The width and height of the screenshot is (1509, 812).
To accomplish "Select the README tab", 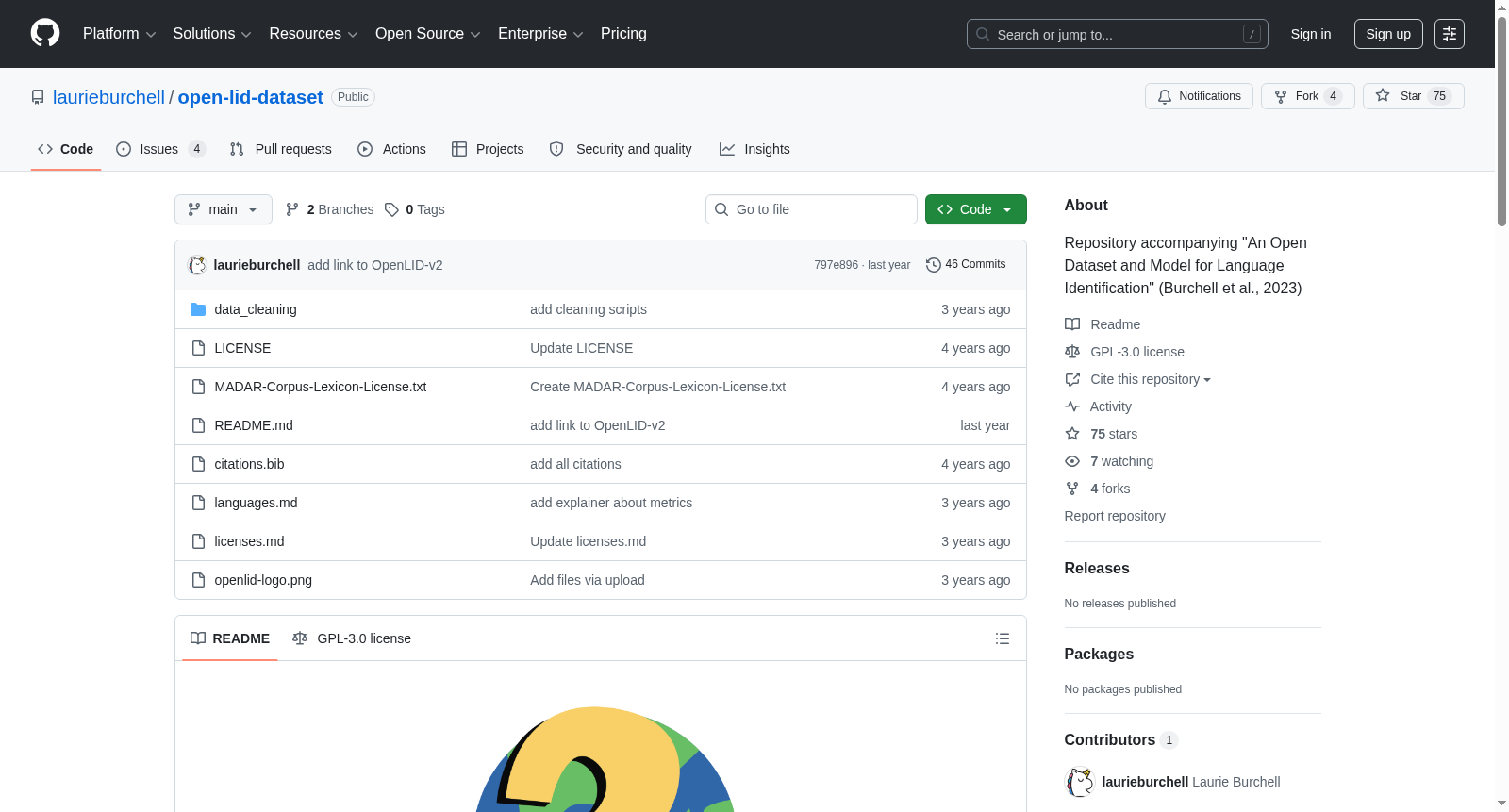I will (x=230, y=638).
